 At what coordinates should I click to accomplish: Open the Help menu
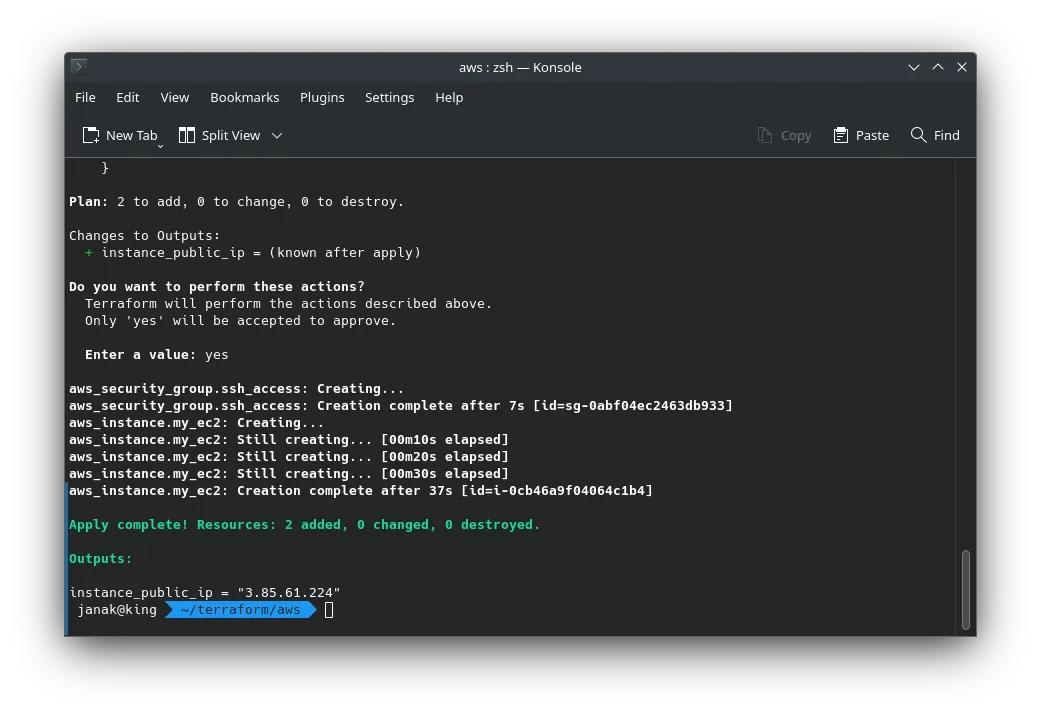448,97
